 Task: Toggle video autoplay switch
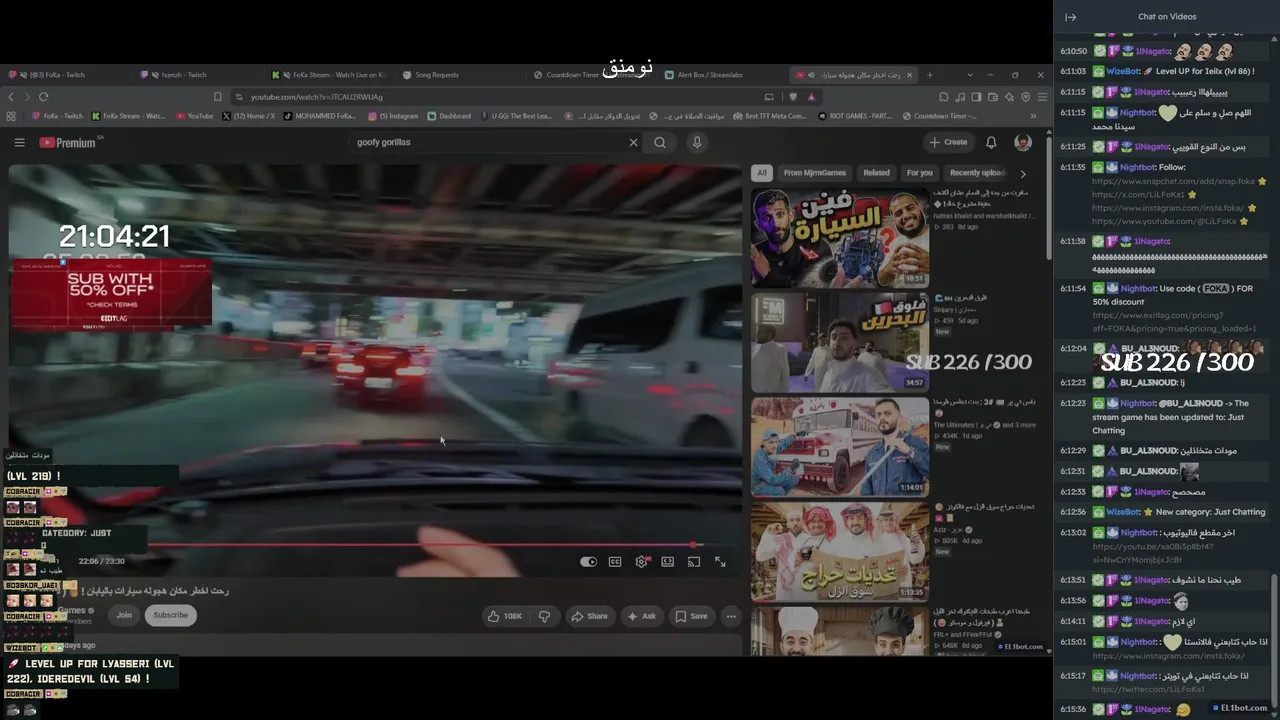pos(589,562)
